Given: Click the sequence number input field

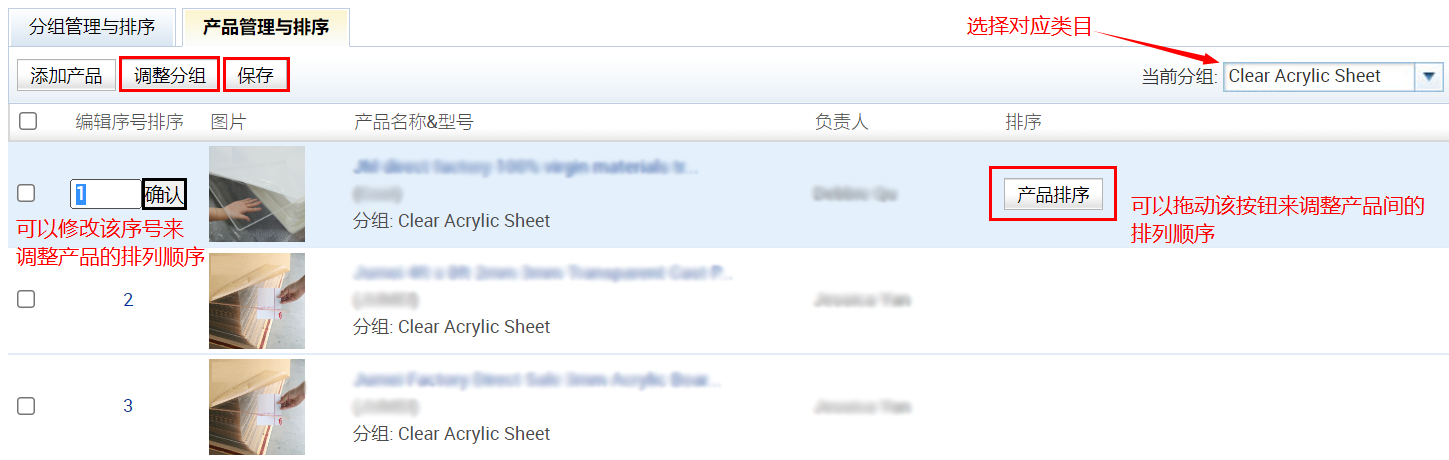Looking at the screenshot, I should (x=105, y=194).
